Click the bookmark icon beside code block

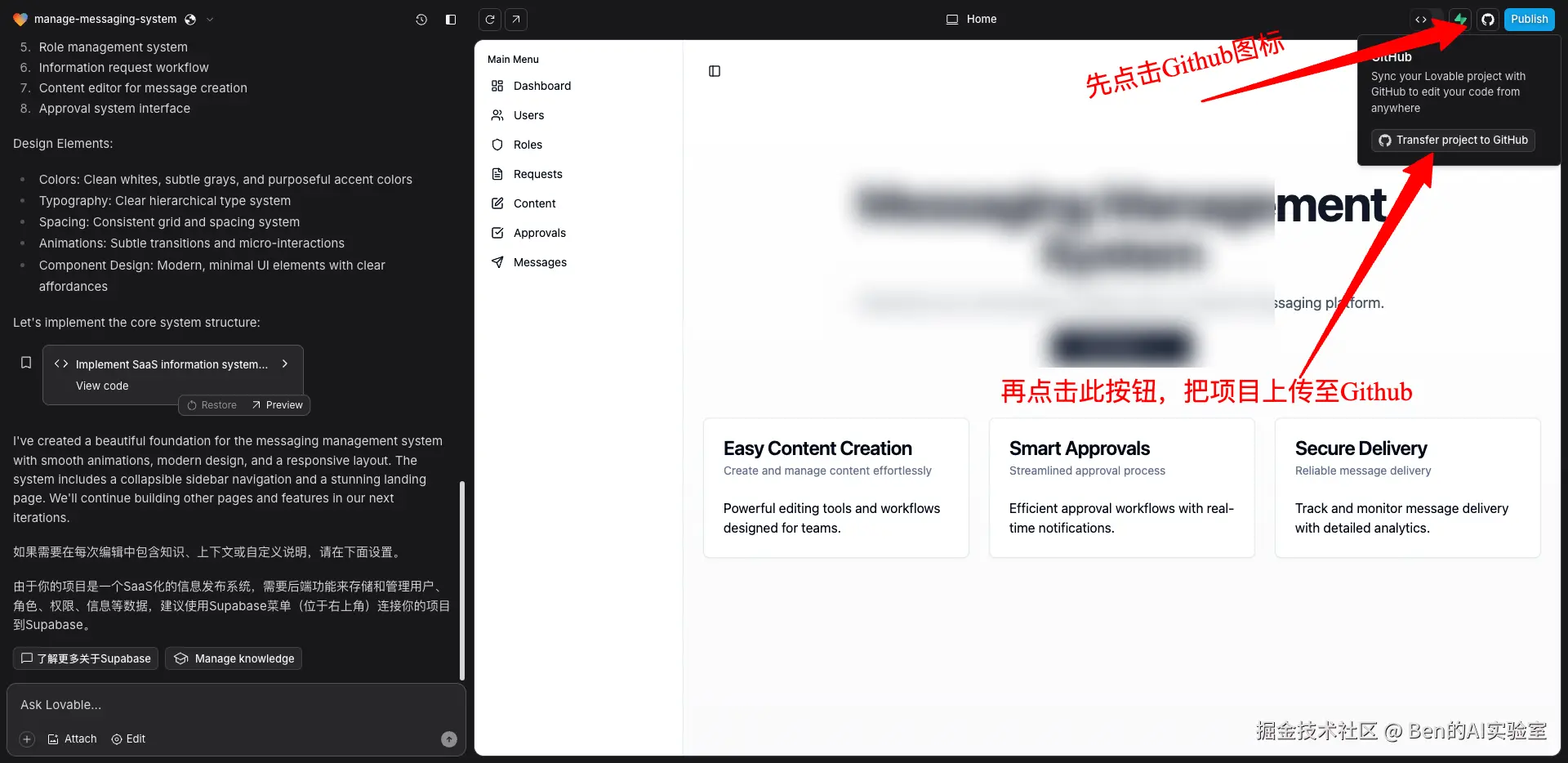pos(26,363)
